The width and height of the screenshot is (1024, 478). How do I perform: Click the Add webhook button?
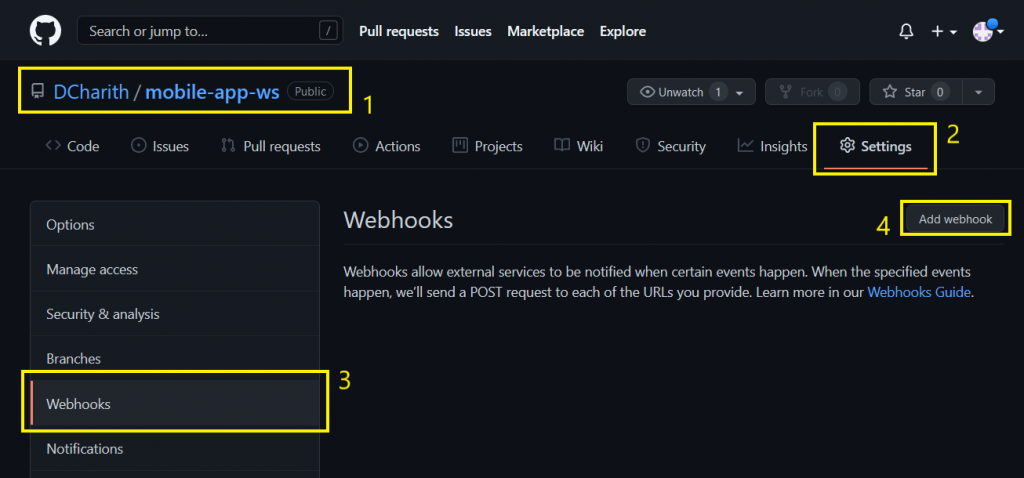click(x=955, y=219)
